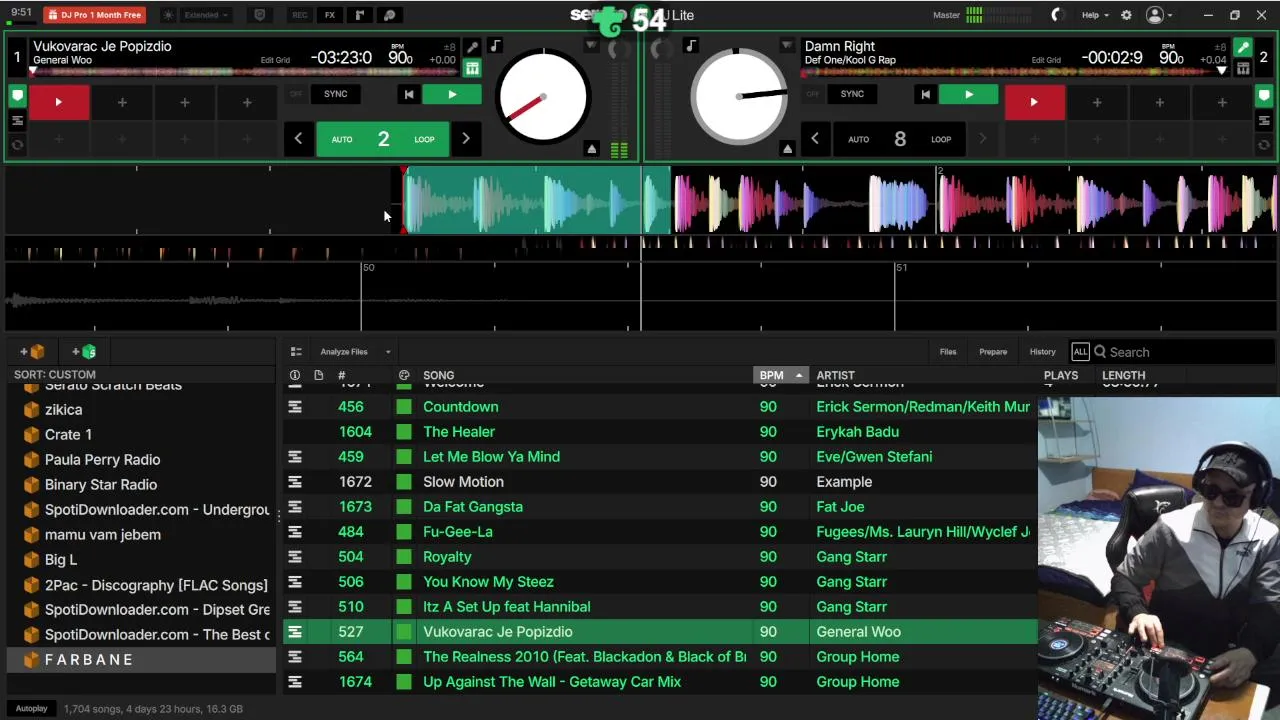Open the Files panel tab
The height and width of the screenshot is (720, 1280).
tap(948, 352)
